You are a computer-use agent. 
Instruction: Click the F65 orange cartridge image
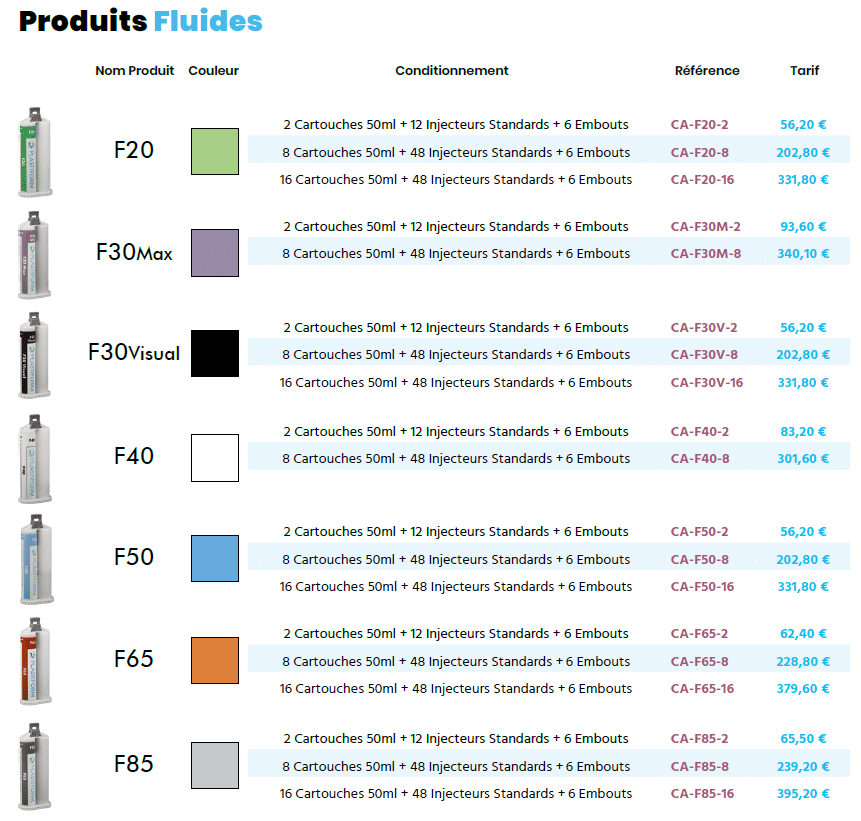35,661
